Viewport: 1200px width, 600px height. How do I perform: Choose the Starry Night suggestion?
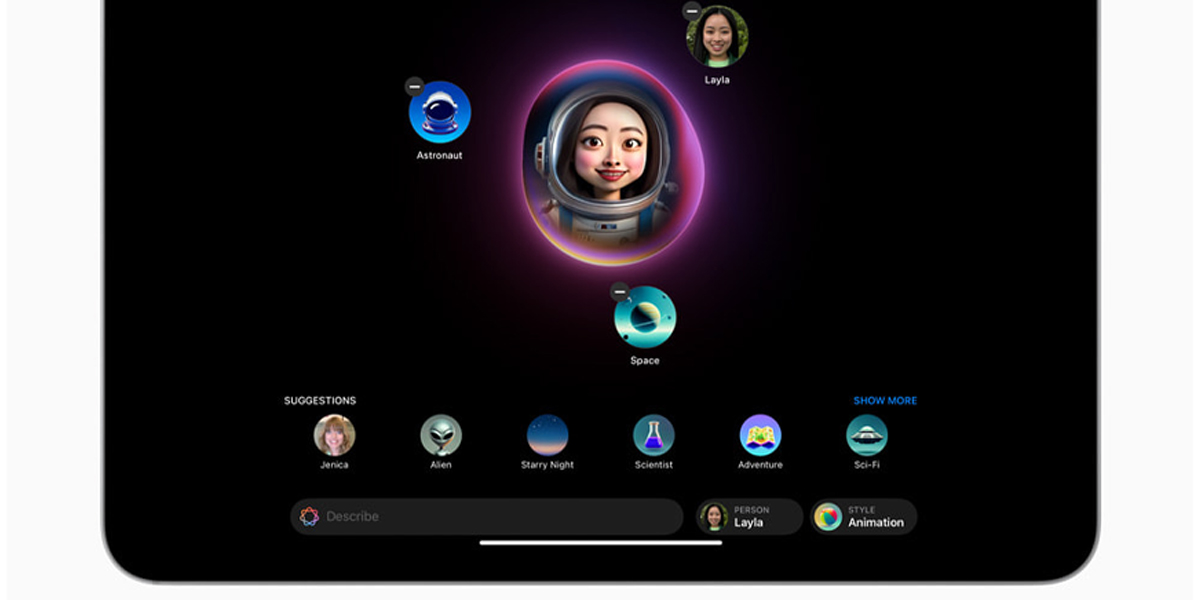click(547, 436)
